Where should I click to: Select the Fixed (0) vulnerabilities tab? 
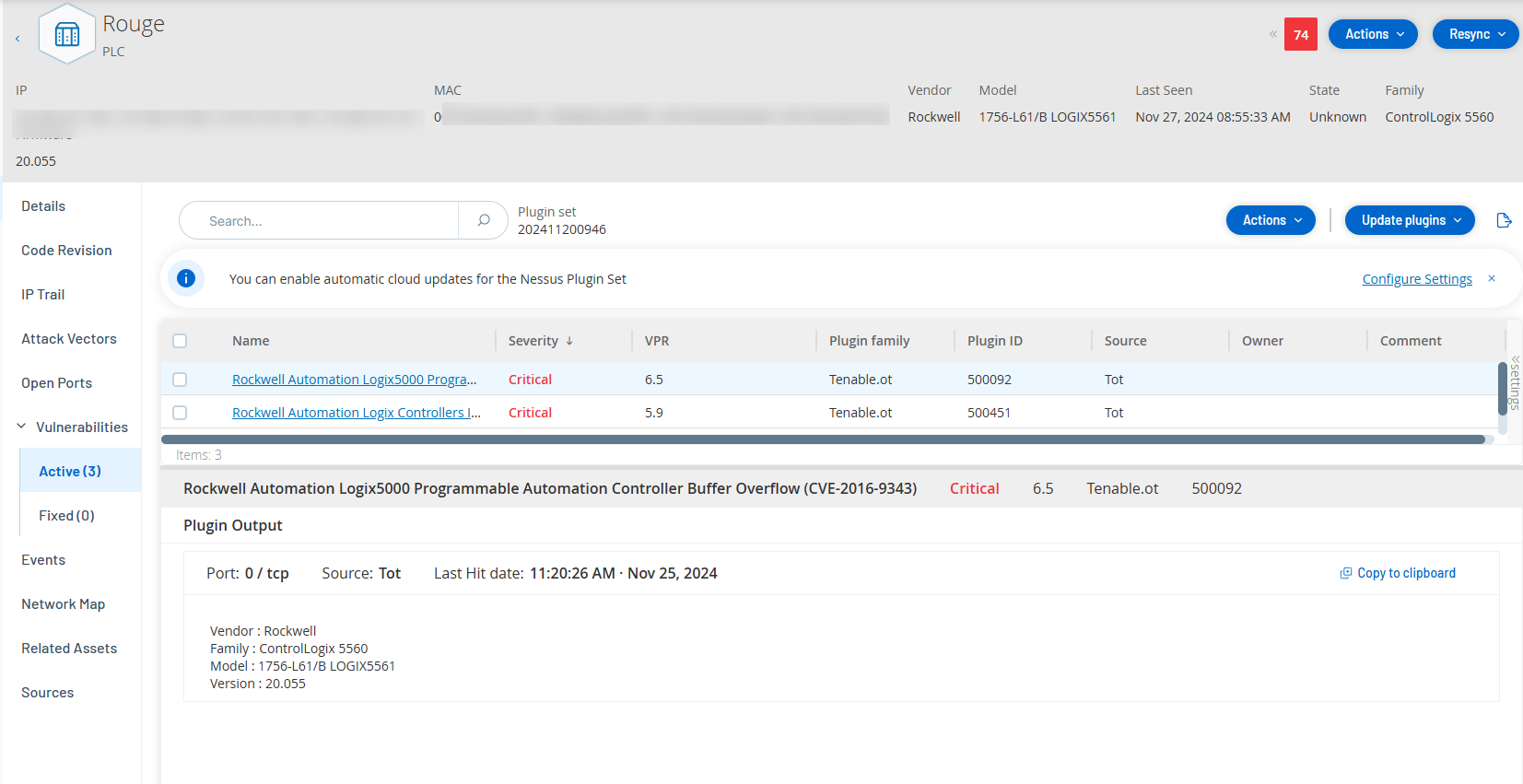click(x=66, y=516)
